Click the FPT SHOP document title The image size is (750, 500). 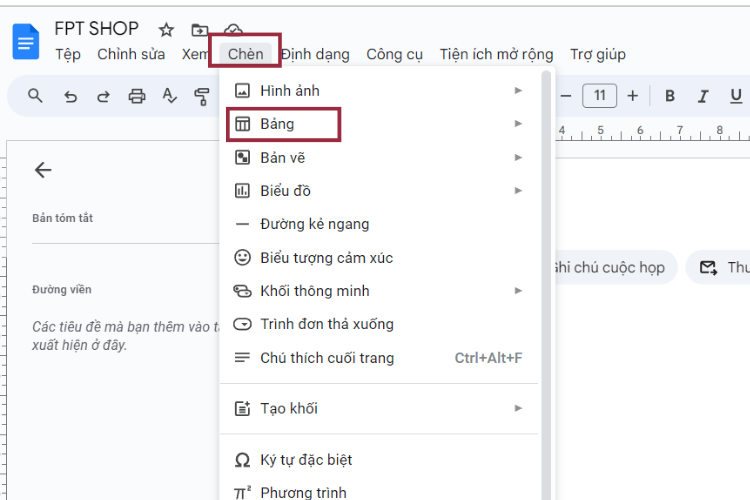pos(96,29)
